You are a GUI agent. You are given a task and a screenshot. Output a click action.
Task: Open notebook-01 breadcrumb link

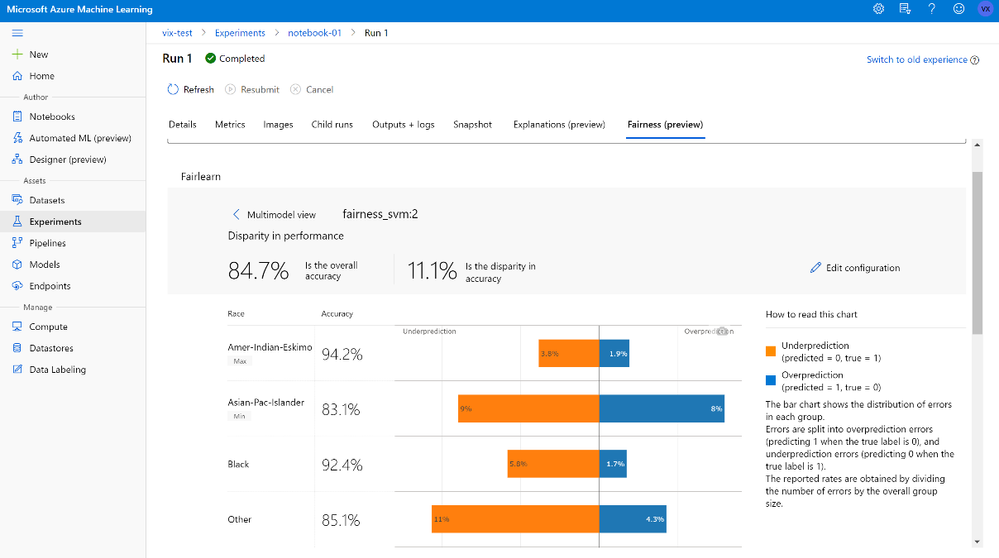coord(315,33)
